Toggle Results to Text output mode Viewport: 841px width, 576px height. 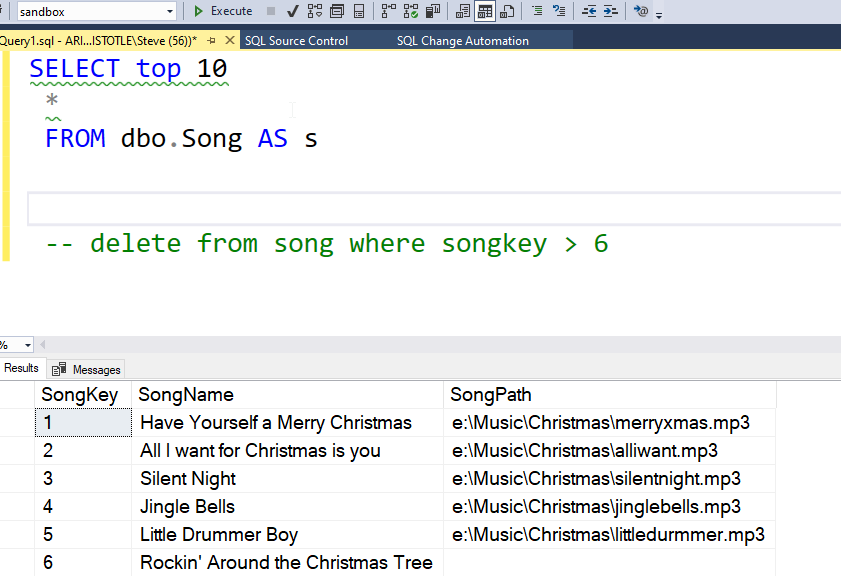(463, 11)
